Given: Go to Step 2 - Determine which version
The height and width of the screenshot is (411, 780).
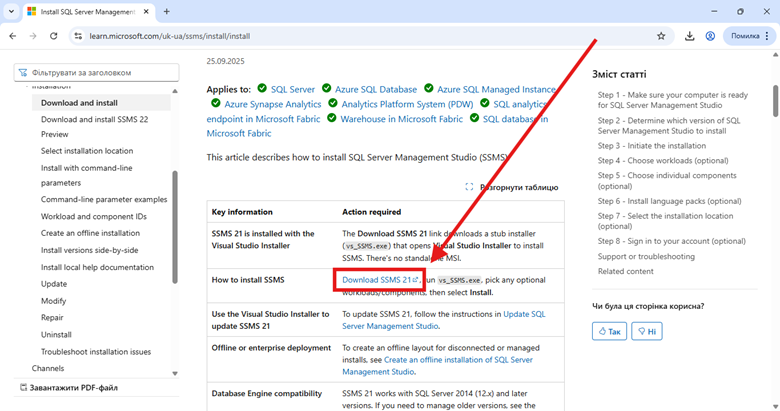Looking at the screenshot, I should click(x=669, y=126).
